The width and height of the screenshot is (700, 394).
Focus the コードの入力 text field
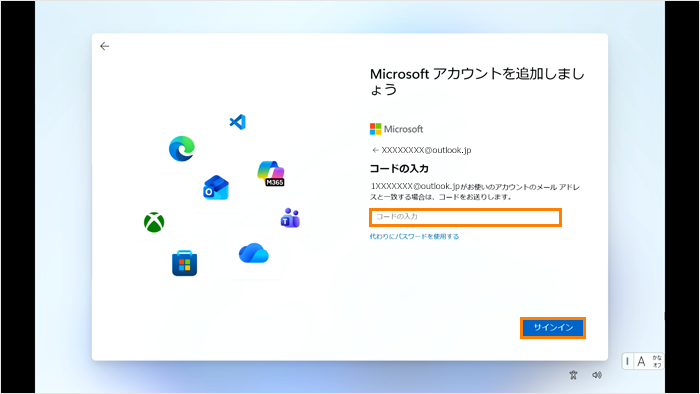[x=465, y=217]
